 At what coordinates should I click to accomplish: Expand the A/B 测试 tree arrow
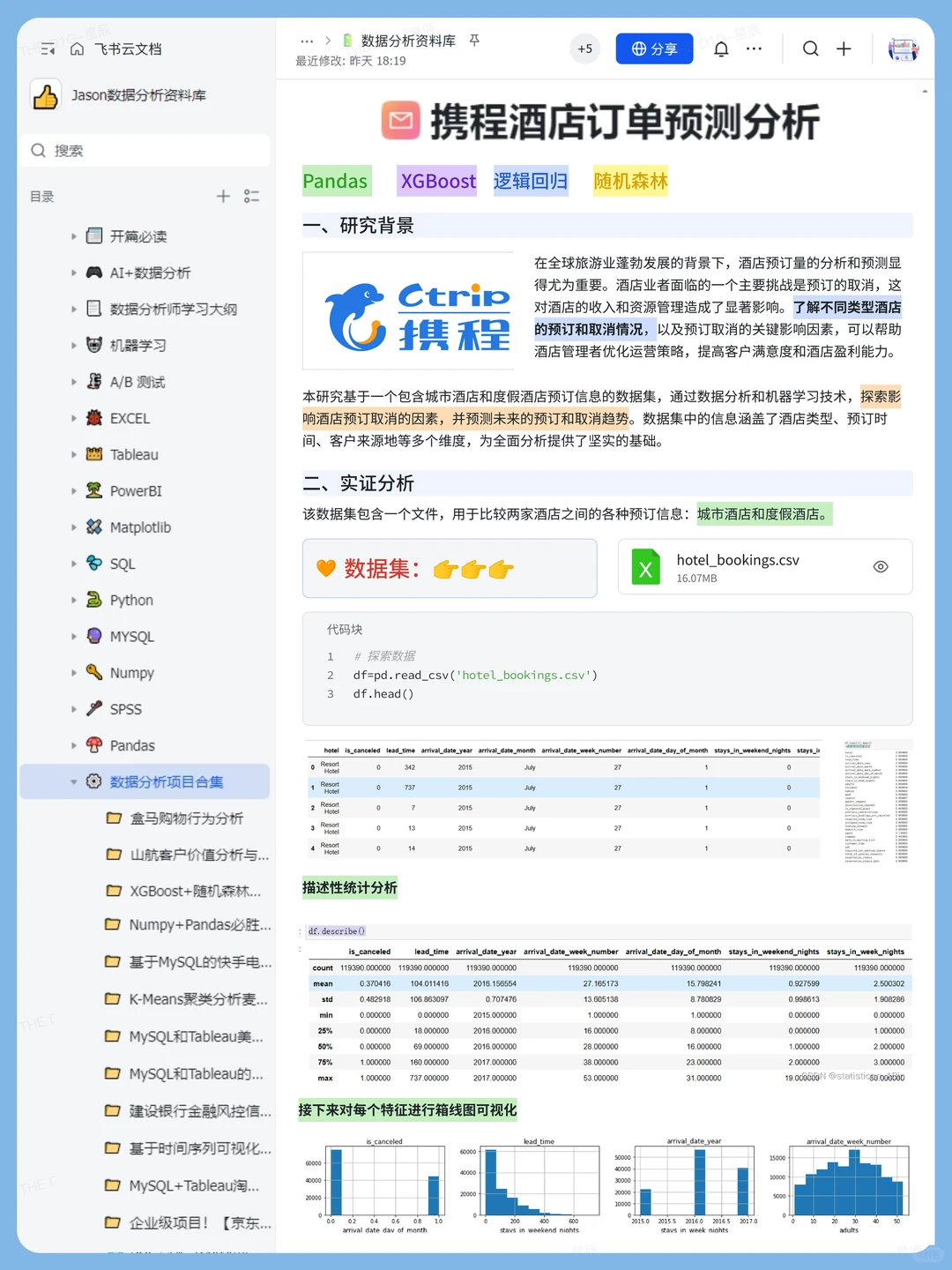[74, 382]
